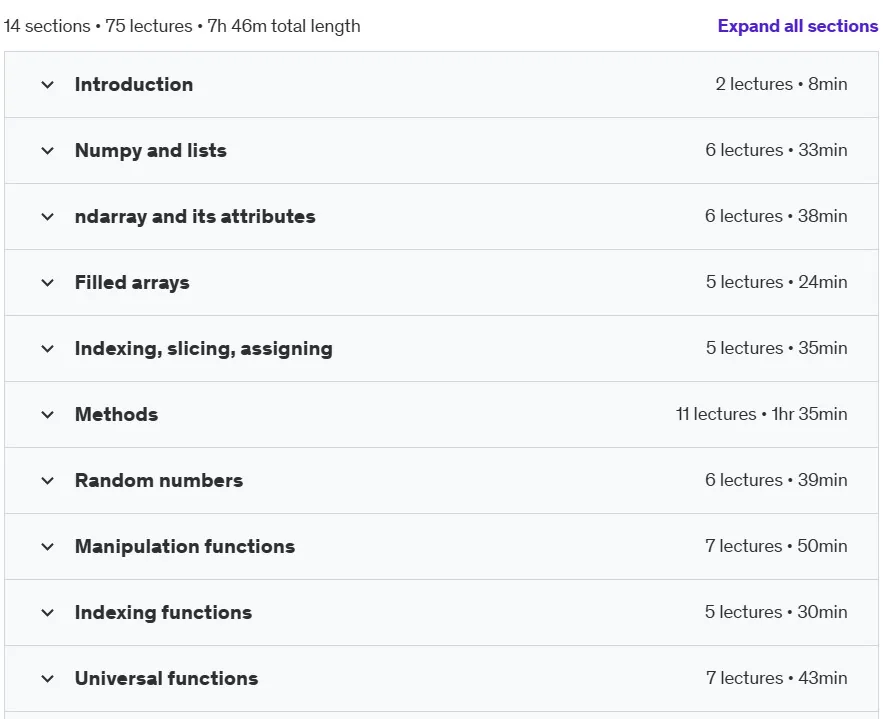The image size is (883, 719).
Task: Expand ndarray and its attributes chevron
Action: 48,216
